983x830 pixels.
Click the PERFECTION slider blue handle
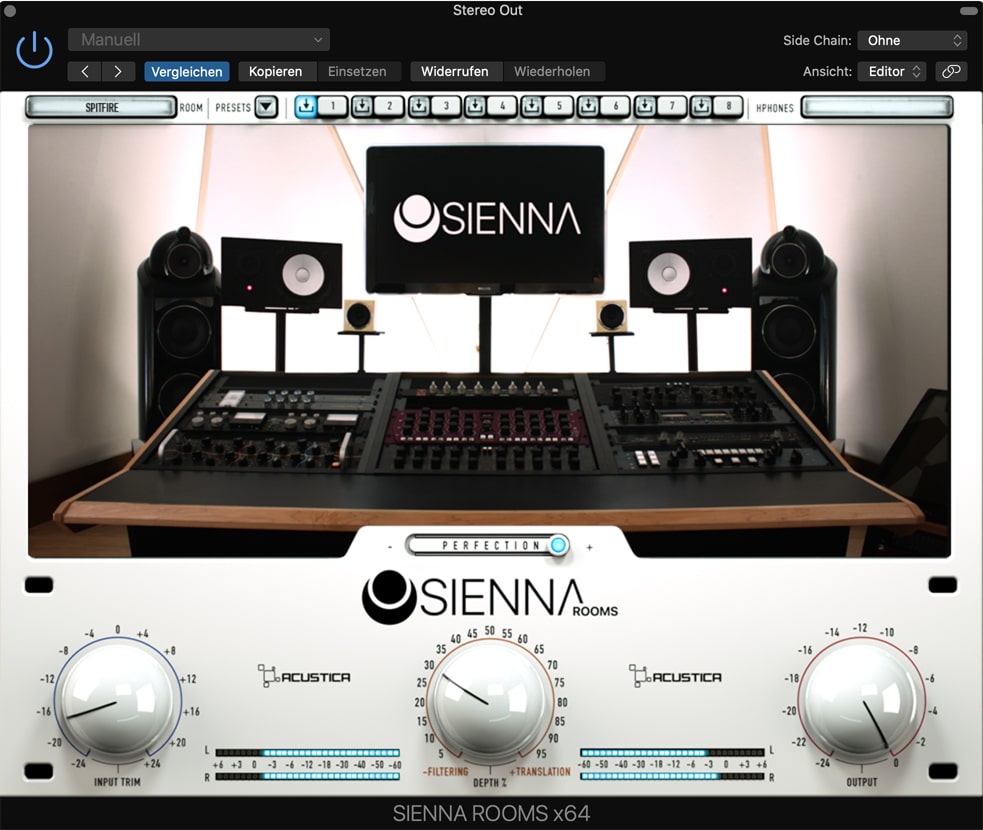[557, 545]
